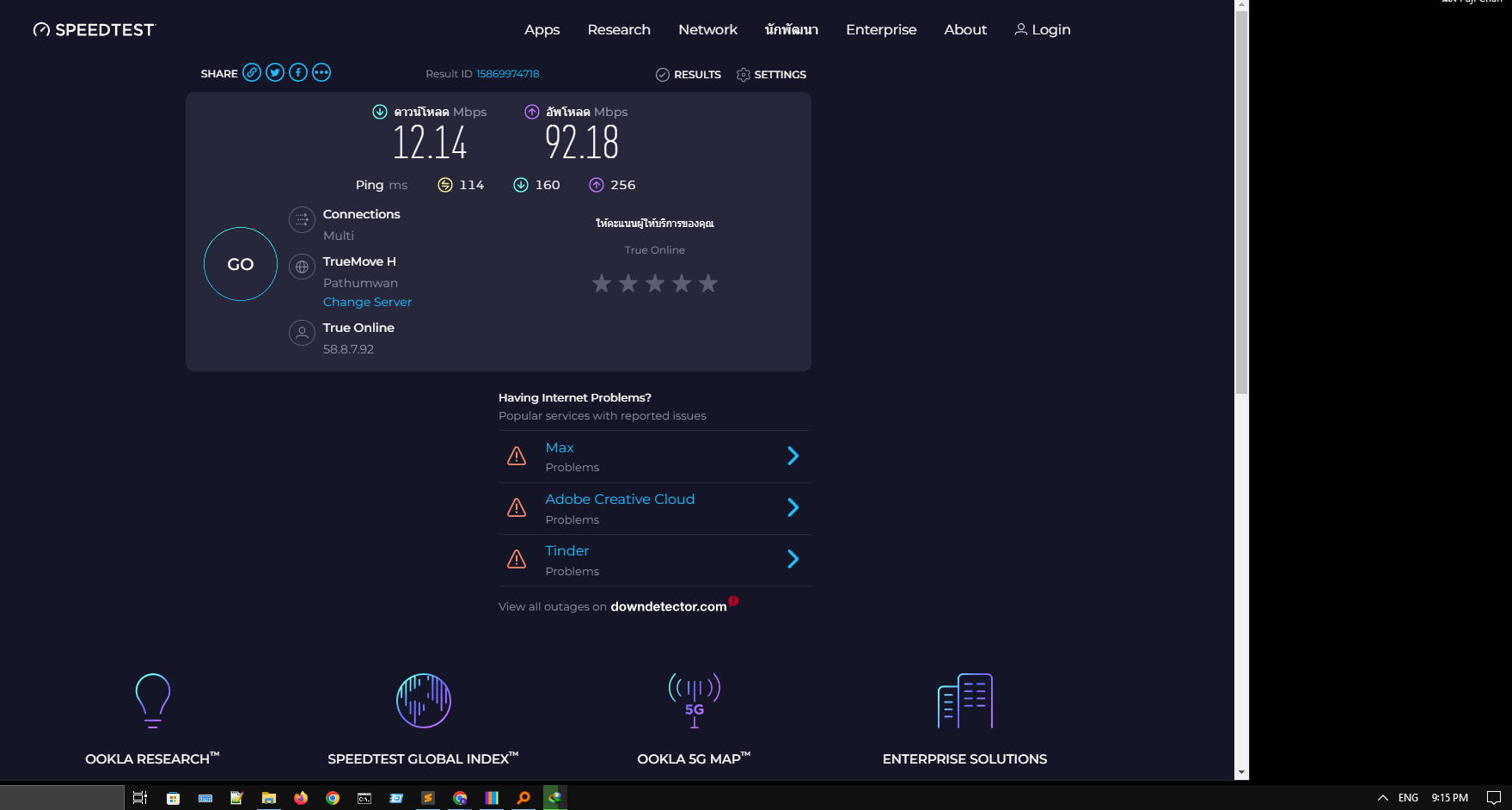Click the Ookla Research lightbulb icon
This screenshot has height=810, width=1512.
coord(153,701)
